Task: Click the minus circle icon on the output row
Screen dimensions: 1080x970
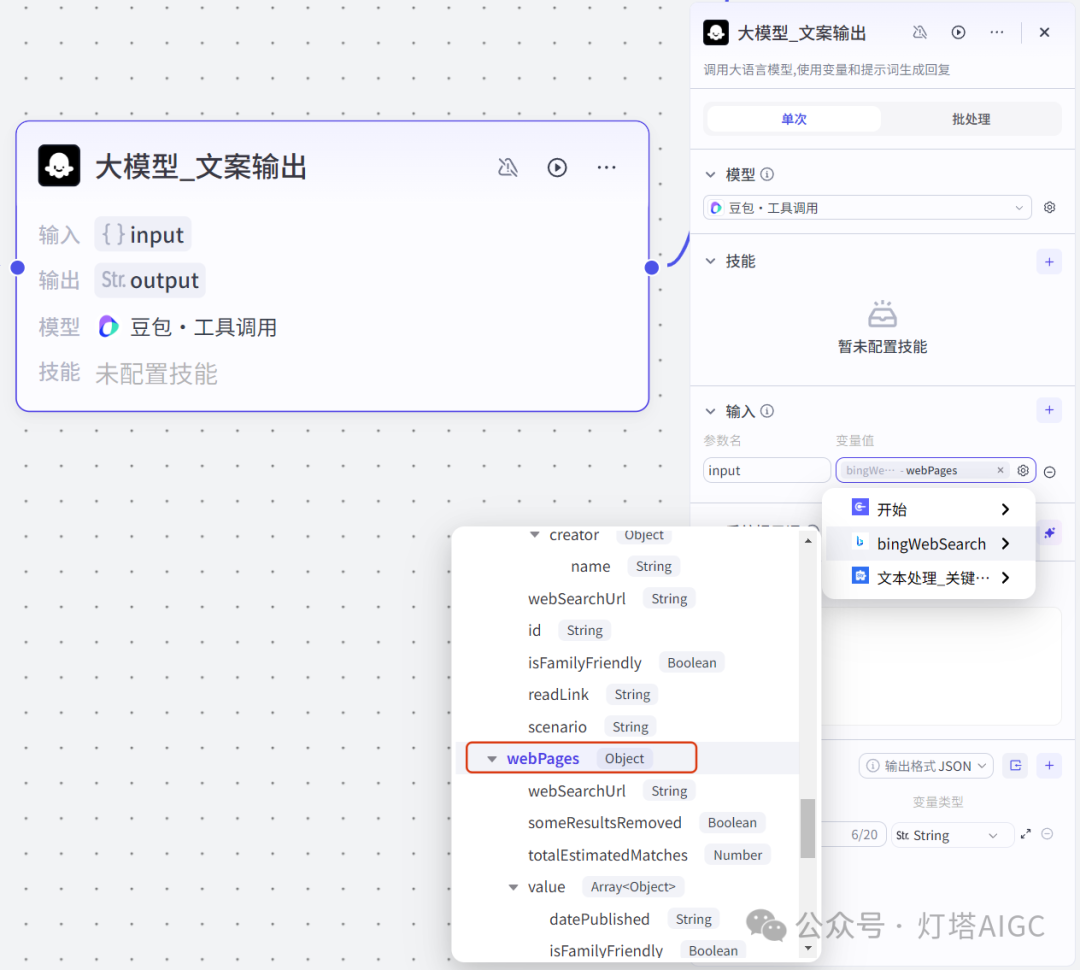Action: coord(1047,834)
